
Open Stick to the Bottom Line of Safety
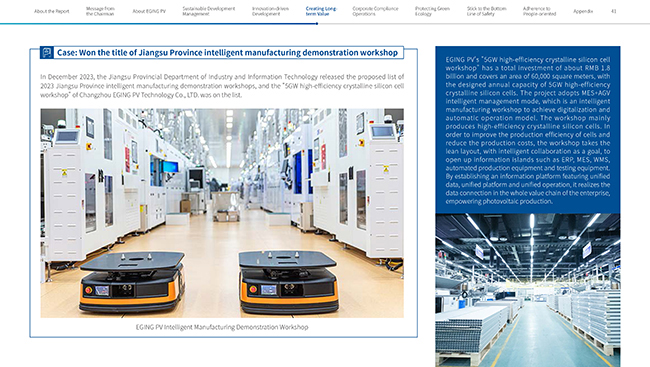point(486,11)
